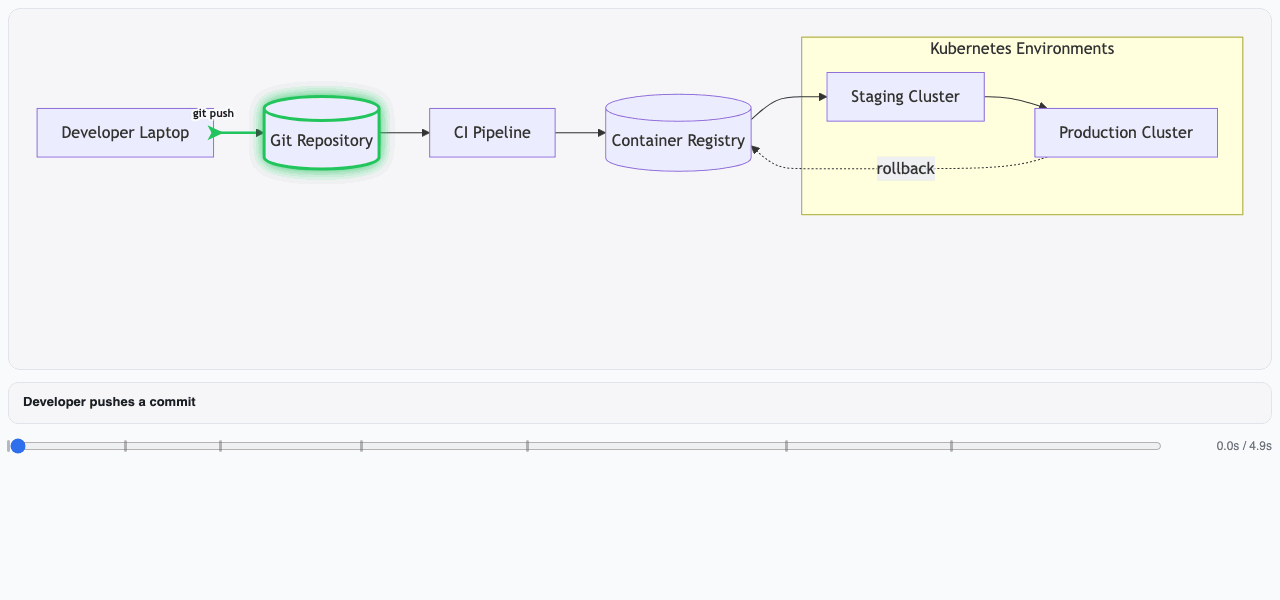Click the 0.0s / 4.9s time readout
Image resolution: width=1280 pixels, height=600 pixels.
[x=1244, y=446]
